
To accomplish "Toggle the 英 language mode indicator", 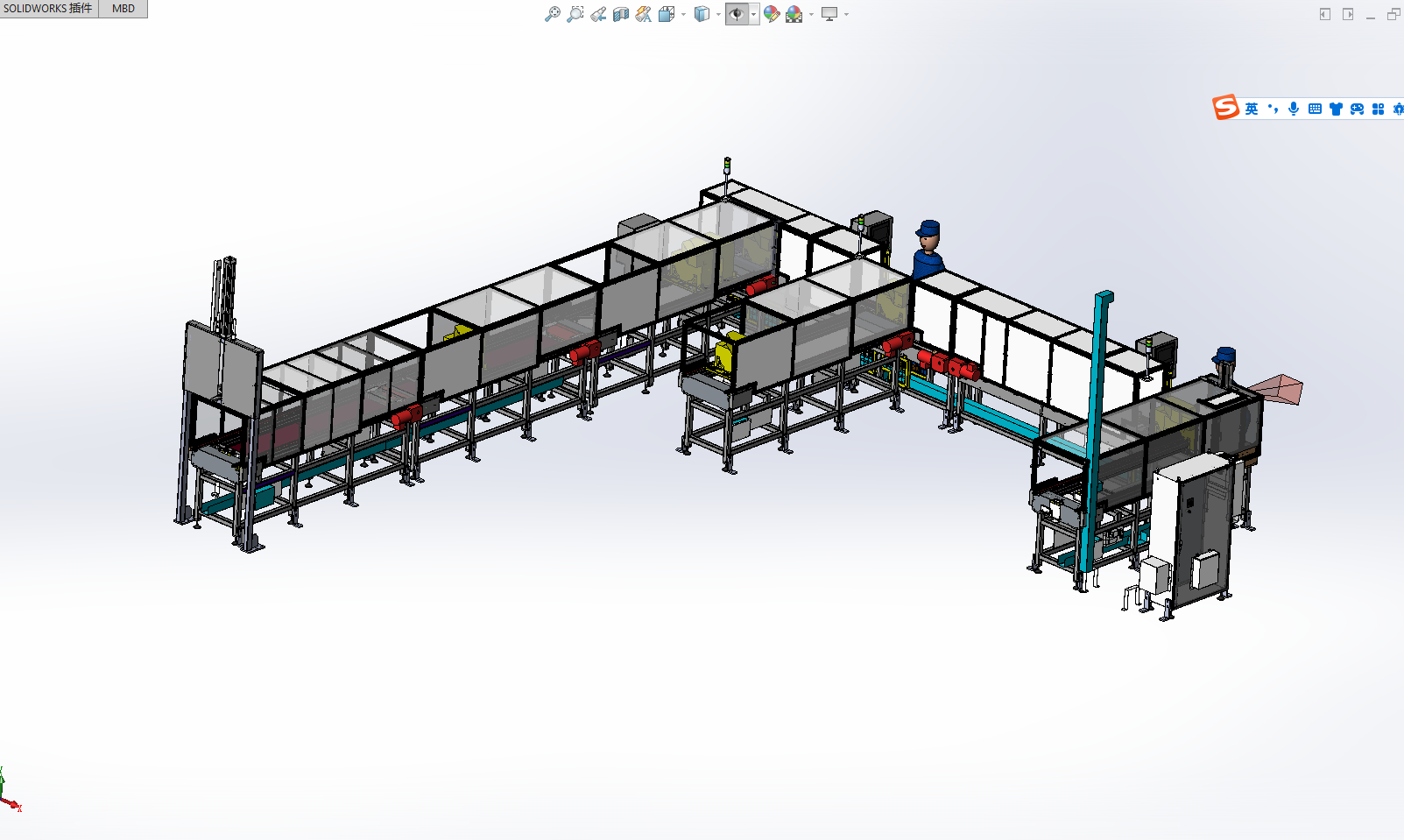I will 1252,109.
